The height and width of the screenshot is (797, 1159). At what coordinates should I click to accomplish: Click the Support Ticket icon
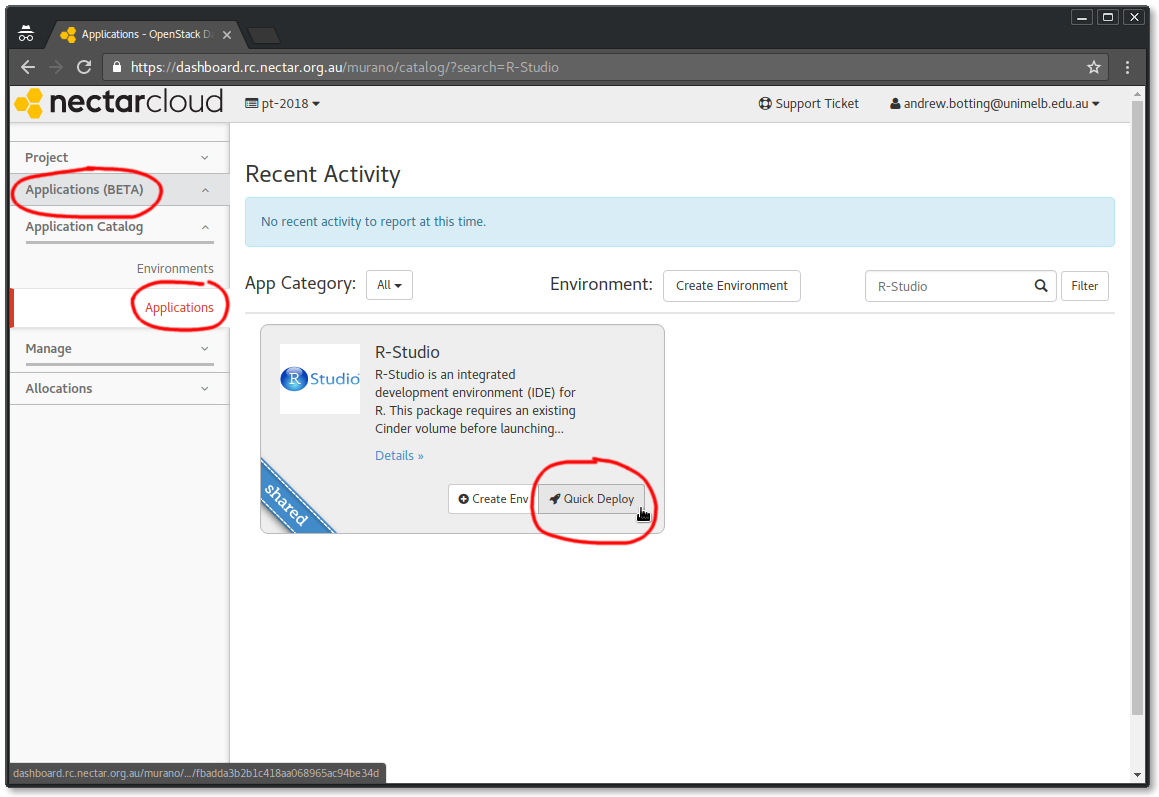click(766, 103)
